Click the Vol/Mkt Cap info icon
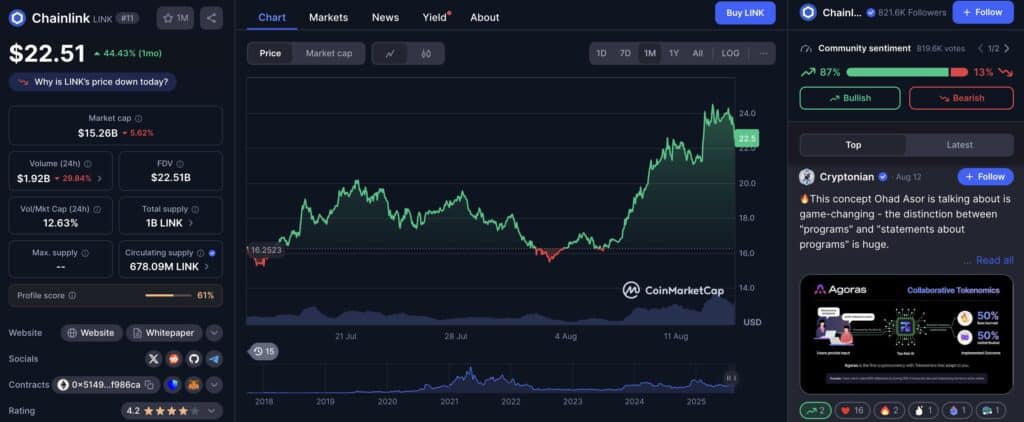Image resolution: width=1024 pixels, height=422 pixels. click(97, 209)
